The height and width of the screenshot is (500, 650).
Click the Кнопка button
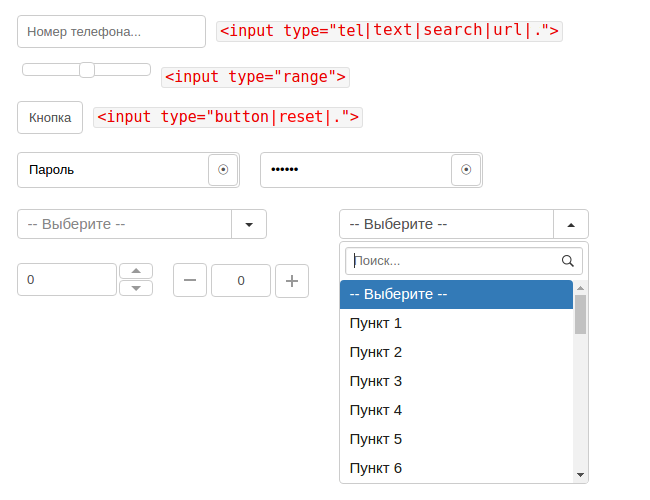[50, 118]
